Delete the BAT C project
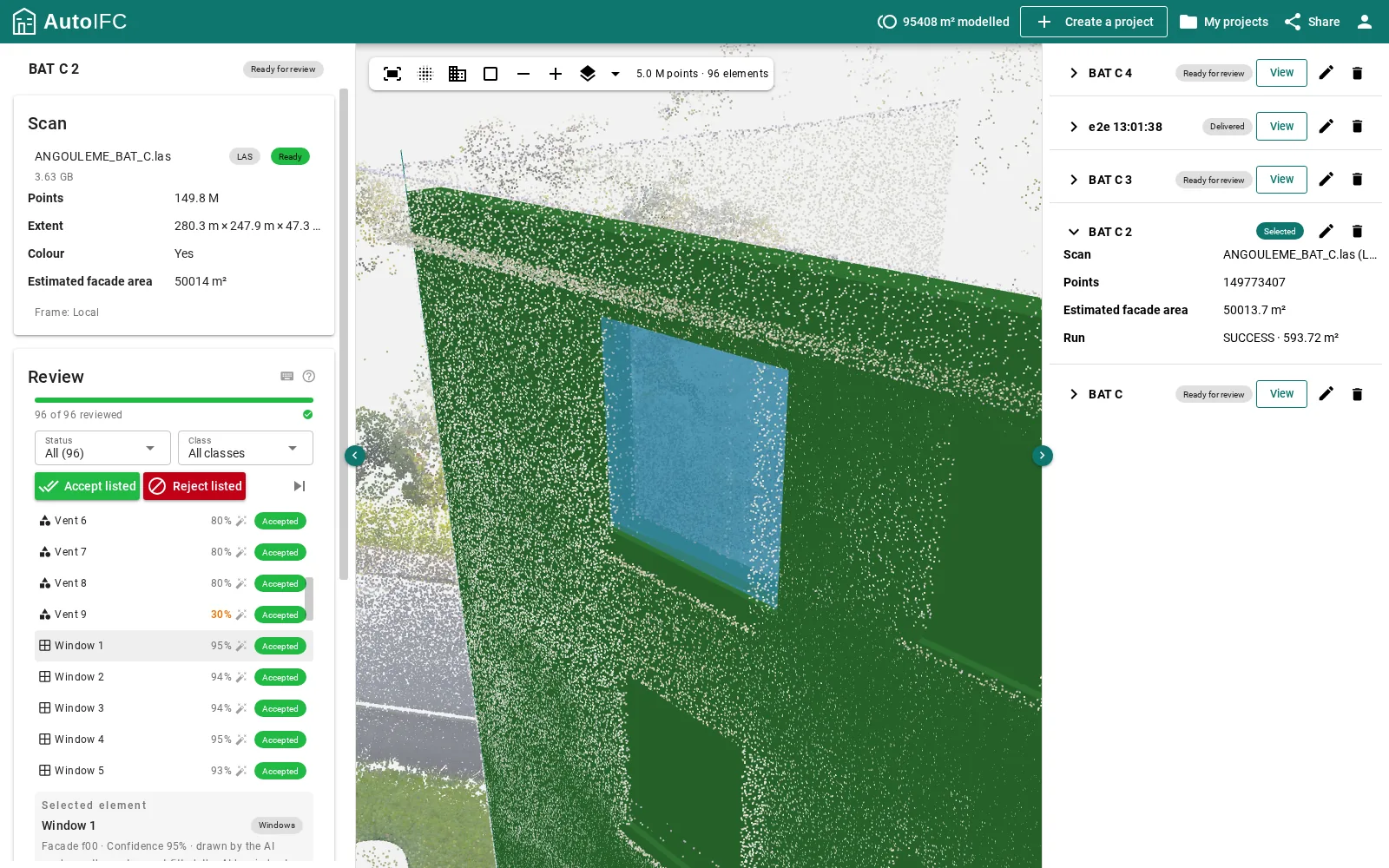Viewport: 1389px width, 868px height. pyautogui.click(x=1358, y=394)
